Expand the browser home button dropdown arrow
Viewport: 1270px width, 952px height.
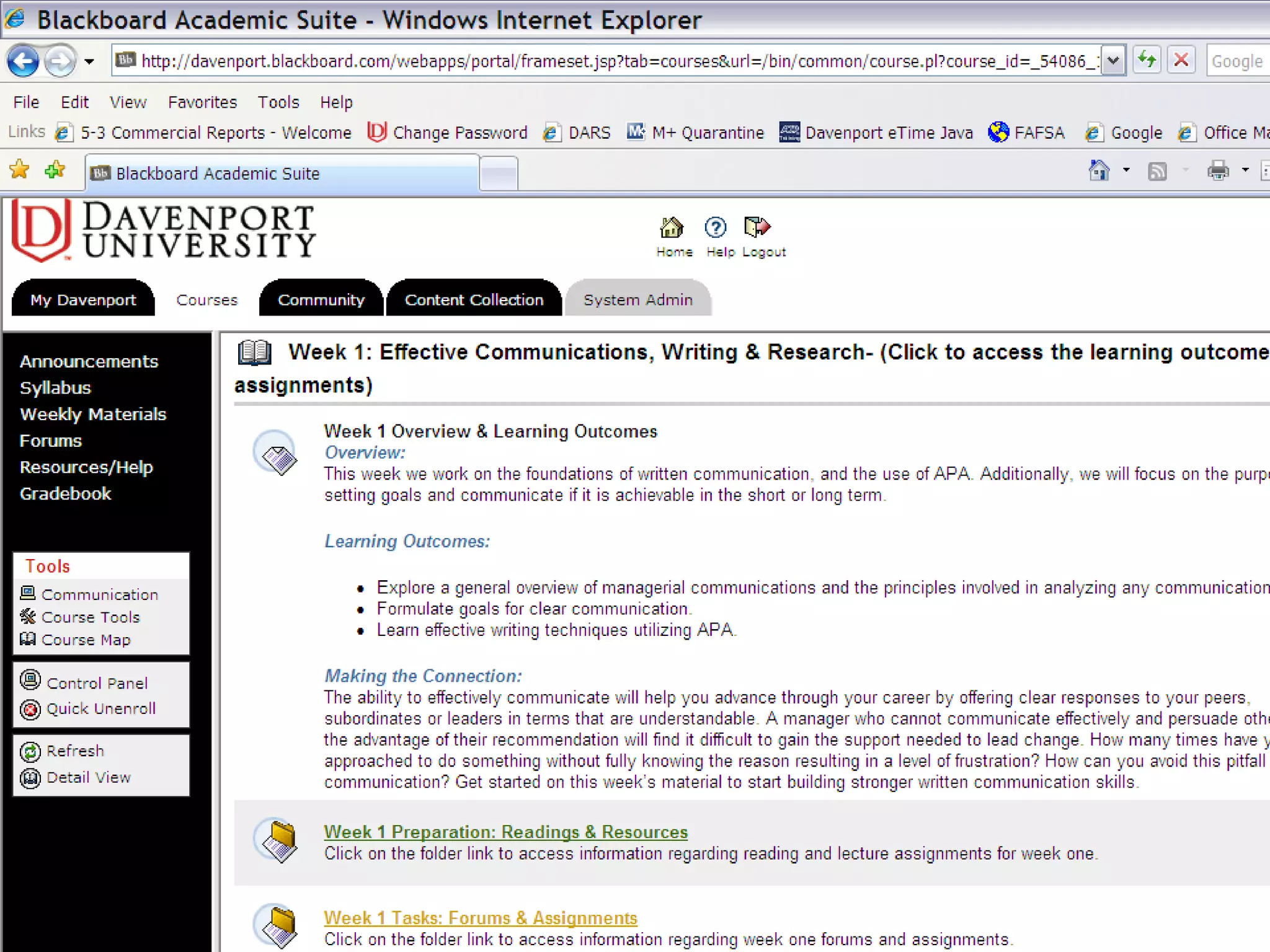pyautogui.click(x=1126, y=170)
